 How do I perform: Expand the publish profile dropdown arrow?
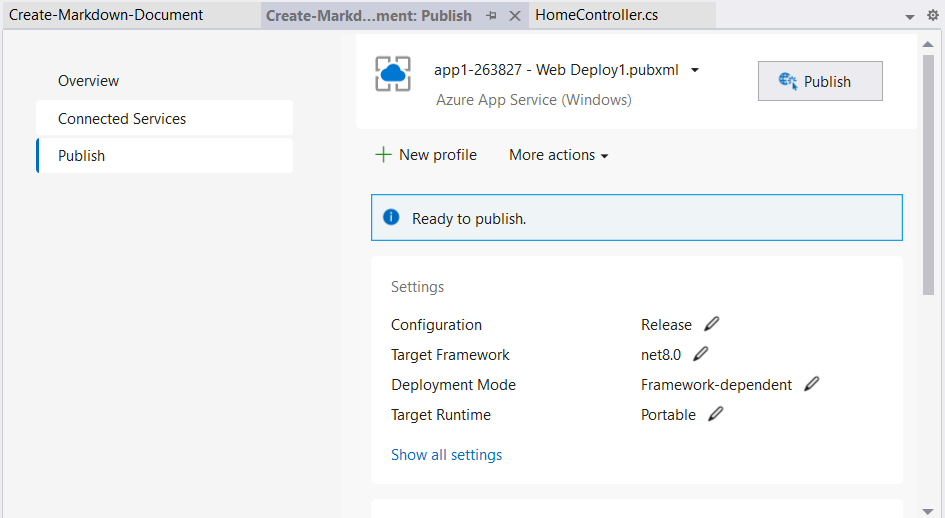coord(695,70)
